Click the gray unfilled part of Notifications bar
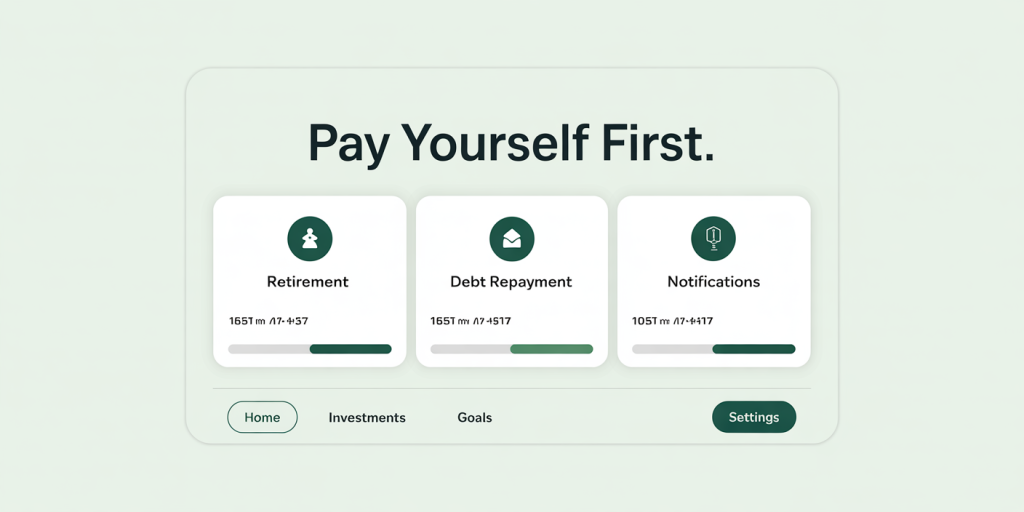 (x=673, y=349)
